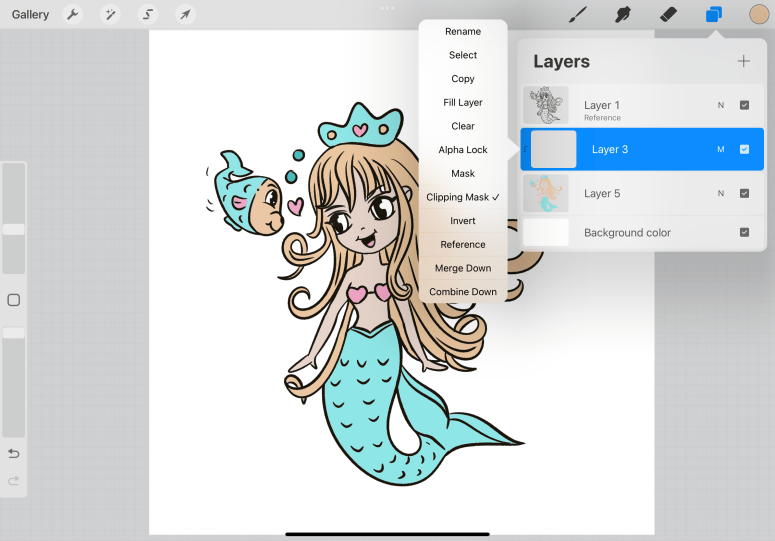This screenshot has height=541, width=775.
Task: Return to the Gallery
Action: coord(30,15)
